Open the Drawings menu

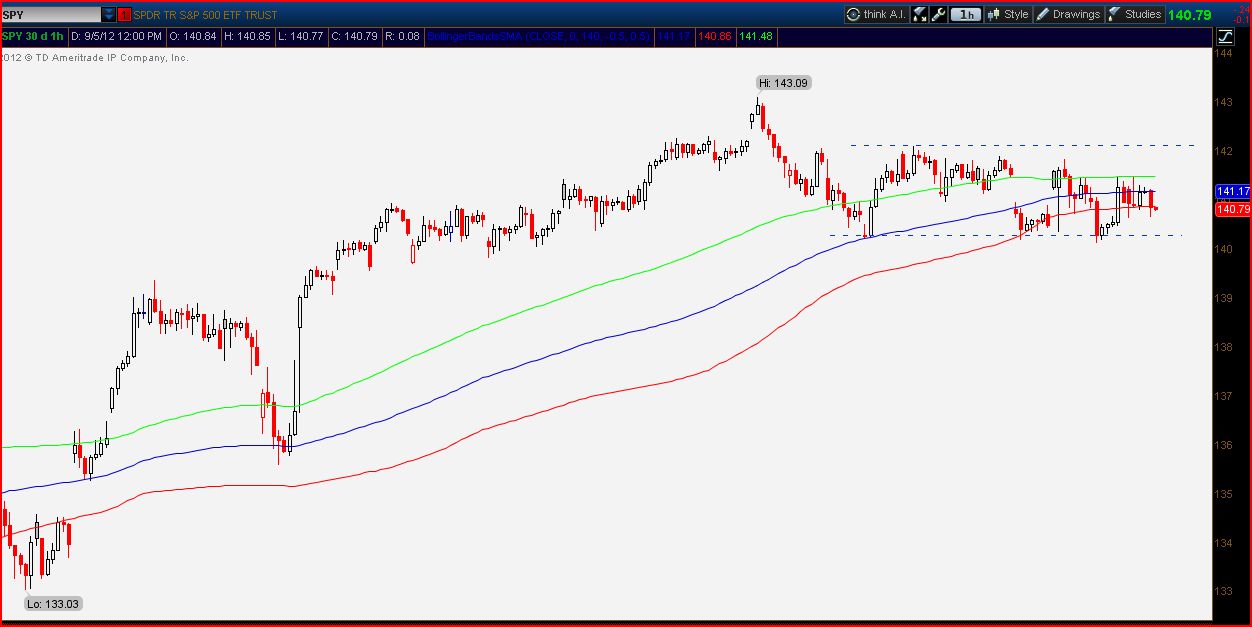1068,14
